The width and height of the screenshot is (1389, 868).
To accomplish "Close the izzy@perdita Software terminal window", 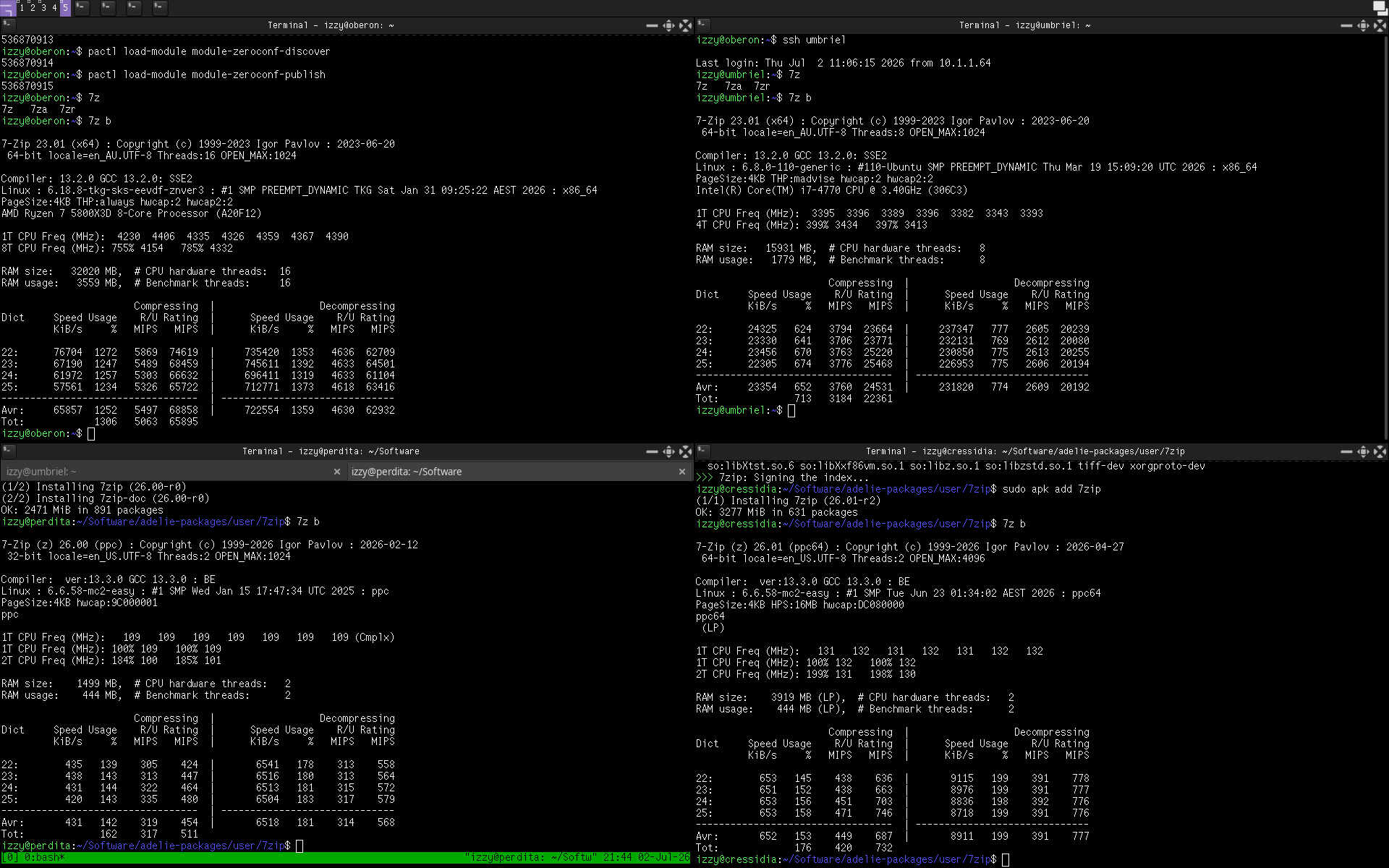I will pyautogui.click(x=685, y=451).
